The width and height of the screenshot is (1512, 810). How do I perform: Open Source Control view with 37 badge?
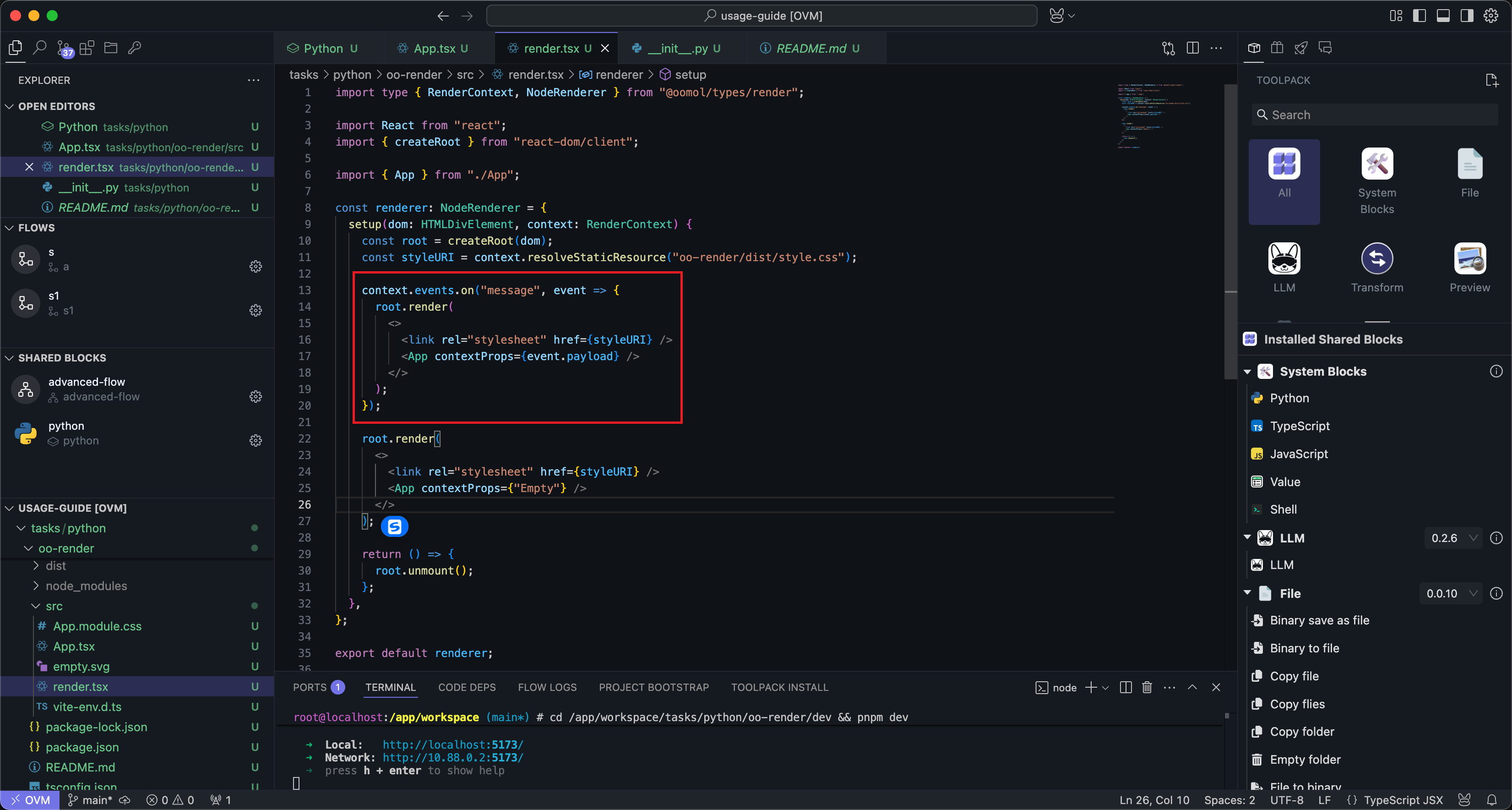coord(63,48)
